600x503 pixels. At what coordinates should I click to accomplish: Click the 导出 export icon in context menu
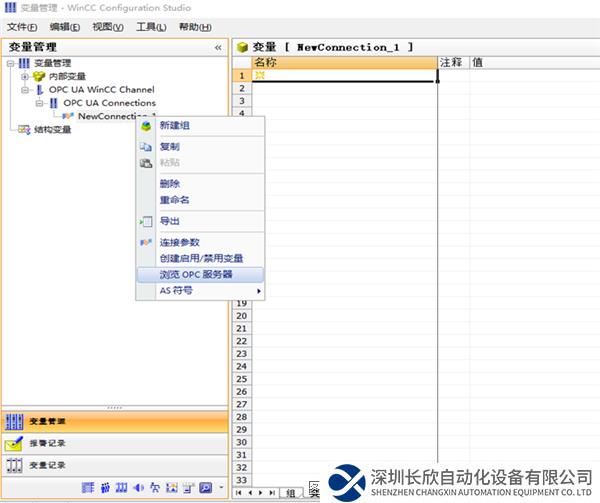coord(145,221)
